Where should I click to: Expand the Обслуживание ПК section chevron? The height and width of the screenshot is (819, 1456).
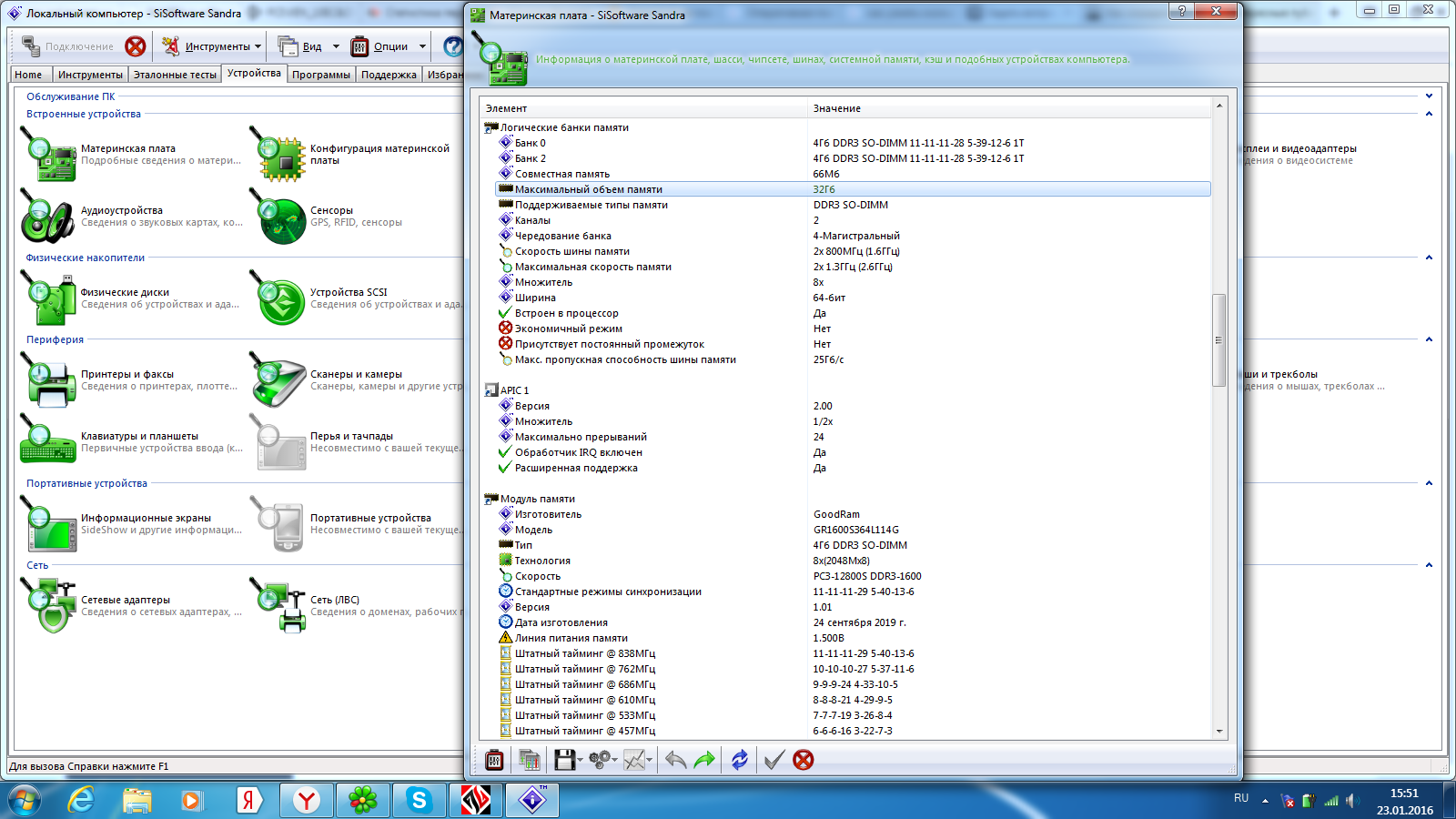[x=1429, y=96]
